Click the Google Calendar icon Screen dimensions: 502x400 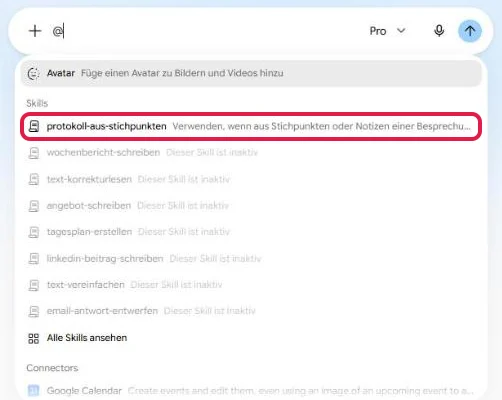[x=34, y=390]
